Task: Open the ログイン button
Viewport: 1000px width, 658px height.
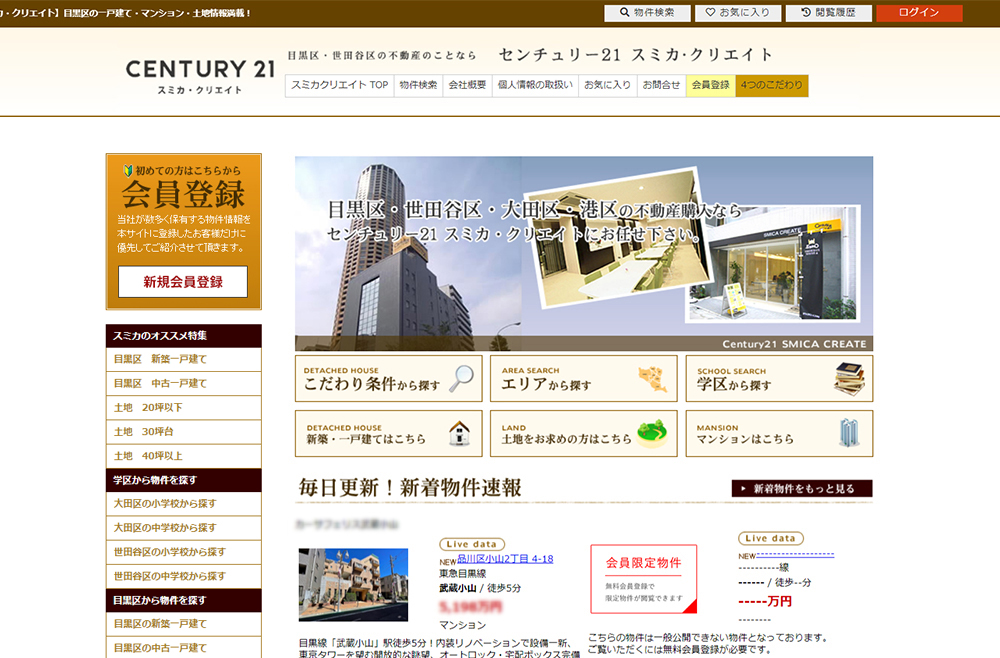Action: (919, 13)
